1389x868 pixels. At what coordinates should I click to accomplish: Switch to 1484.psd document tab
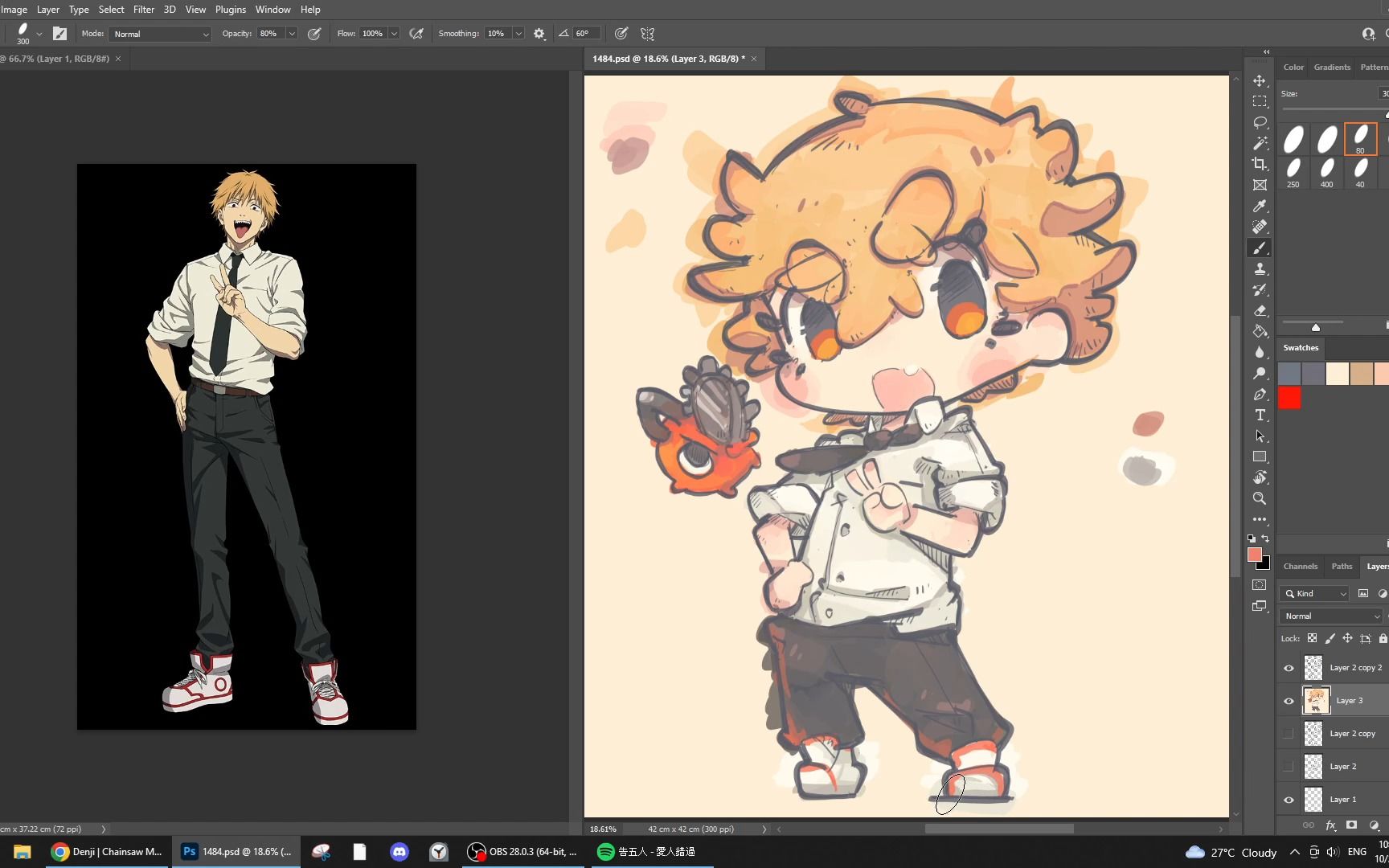pyautogui.click(x=669, y=59)
